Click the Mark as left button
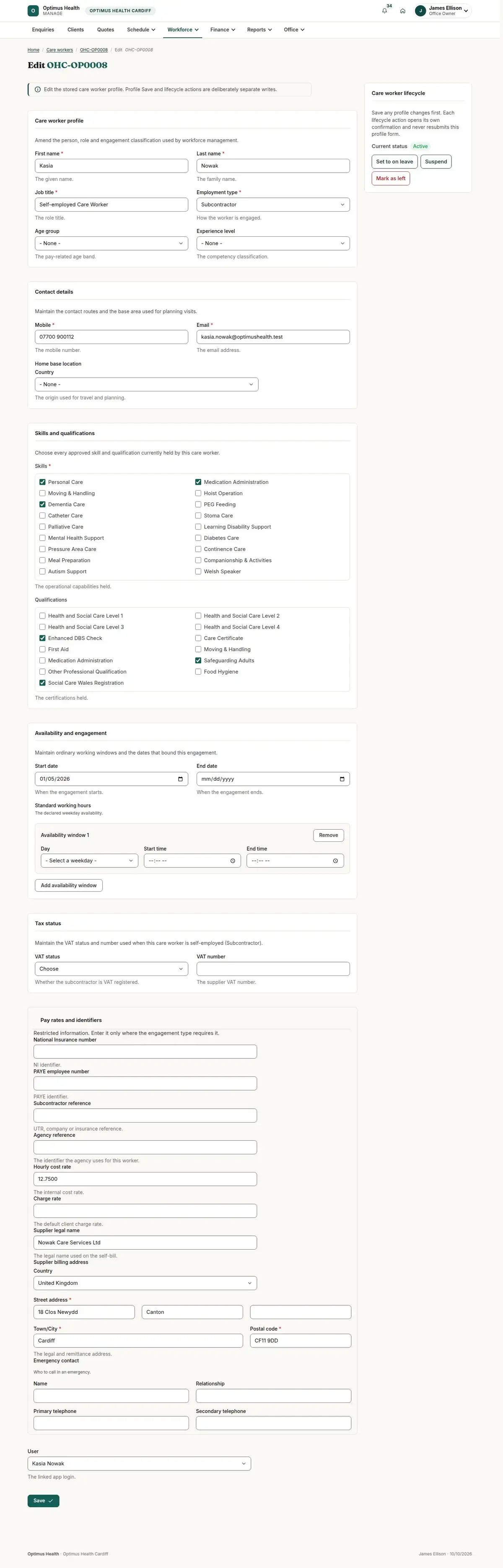 (391, 179)
